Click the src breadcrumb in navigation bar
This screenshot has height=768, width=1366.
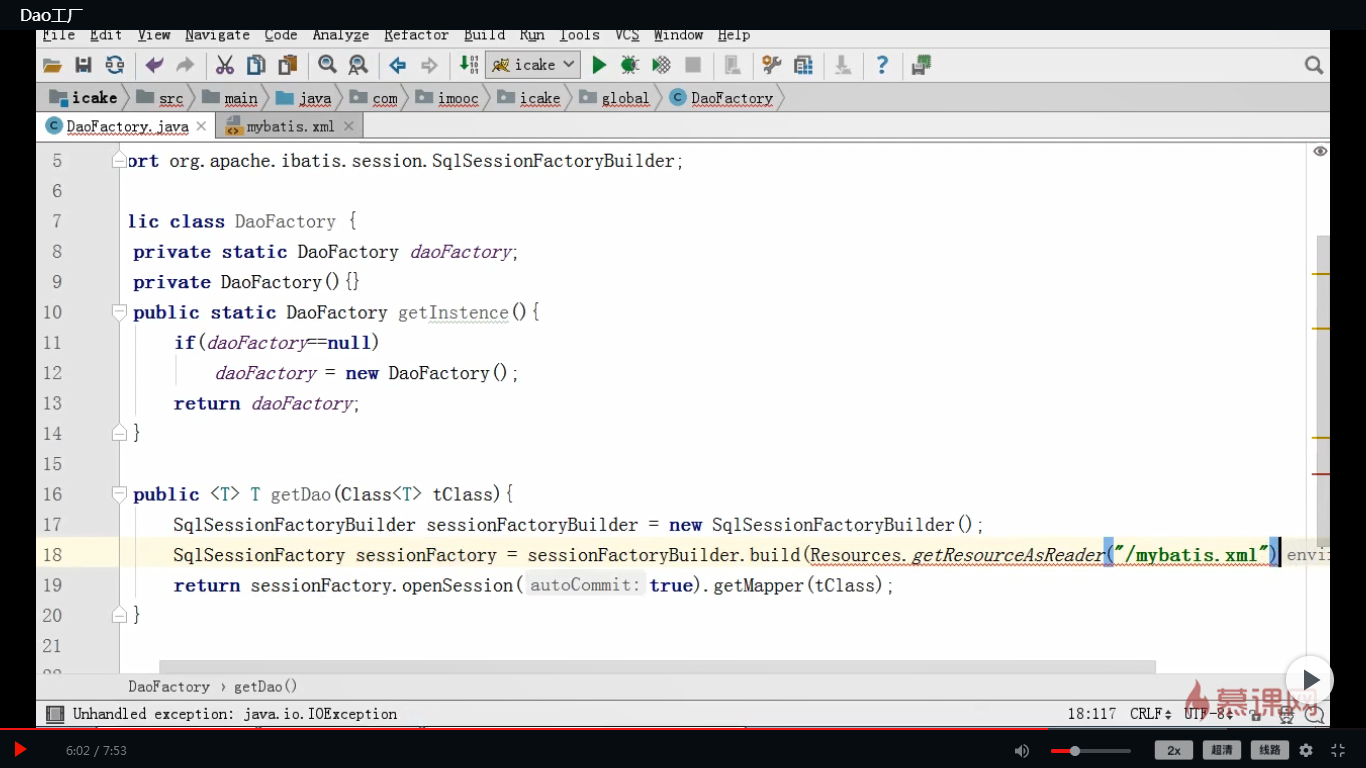160,98
